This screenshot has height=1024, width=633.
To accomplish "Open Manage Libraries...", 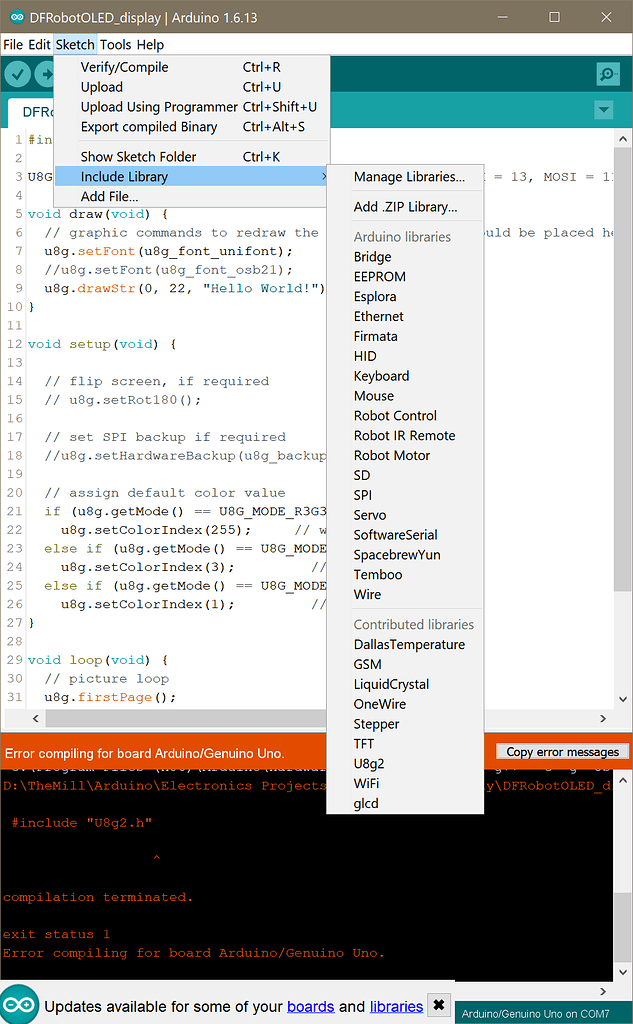I will tap(405, 177).
